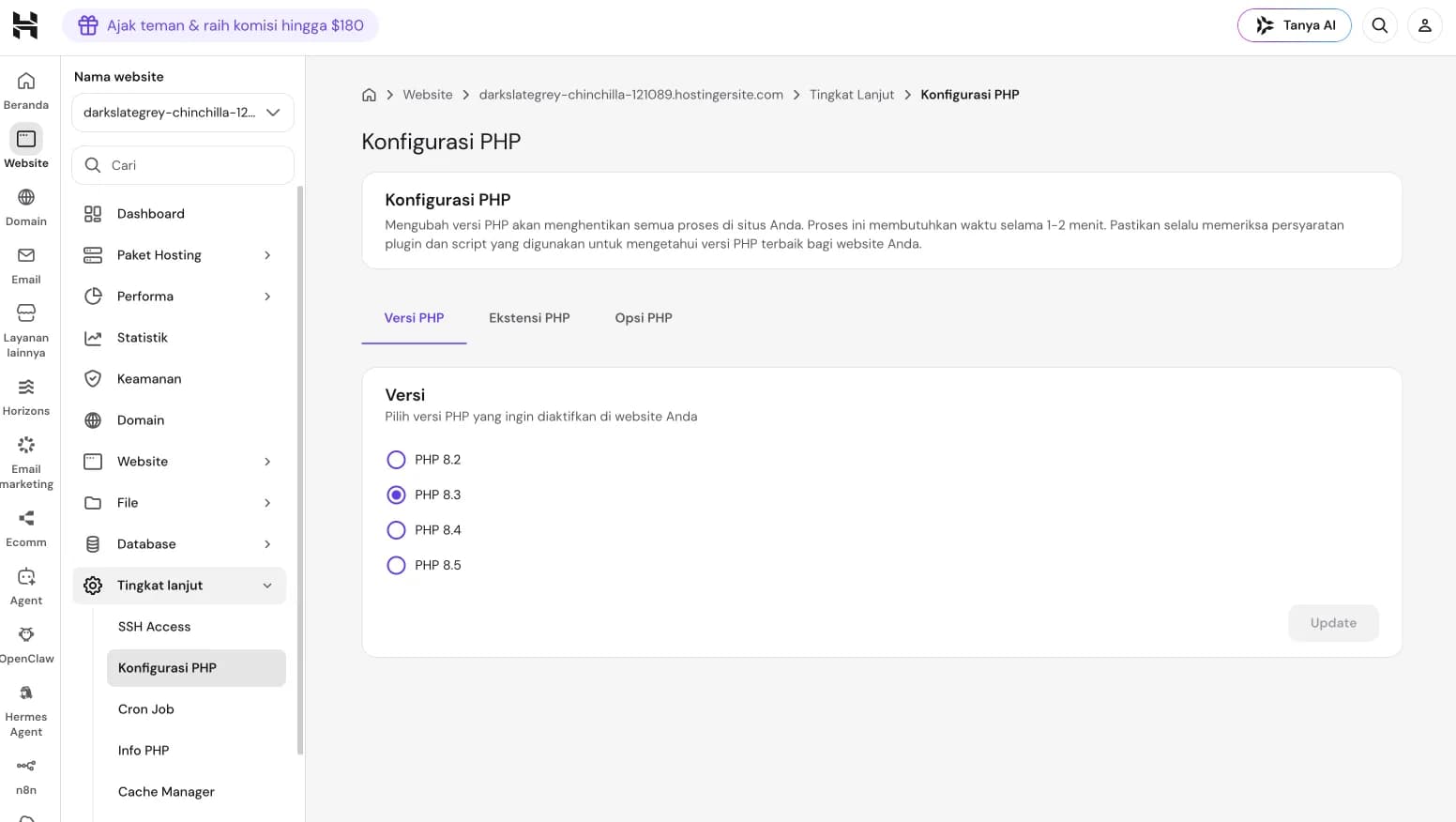Click the Update button

click(1333, 623)
